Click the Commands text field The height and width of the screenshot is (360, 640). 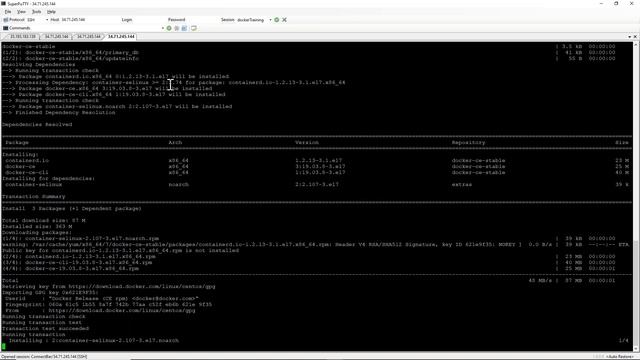tap(96, 28)
